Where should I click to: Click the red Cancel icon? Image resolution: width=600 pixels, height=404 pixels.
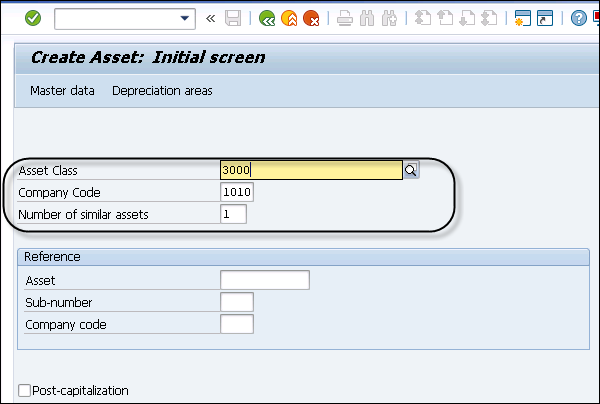310,18
